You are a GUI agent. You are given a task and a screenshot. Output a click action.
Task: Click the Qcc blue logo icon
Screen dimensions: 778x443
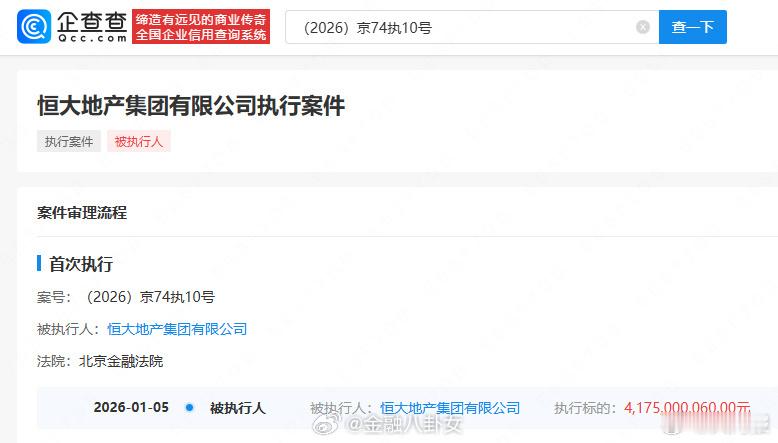[34, 27]
